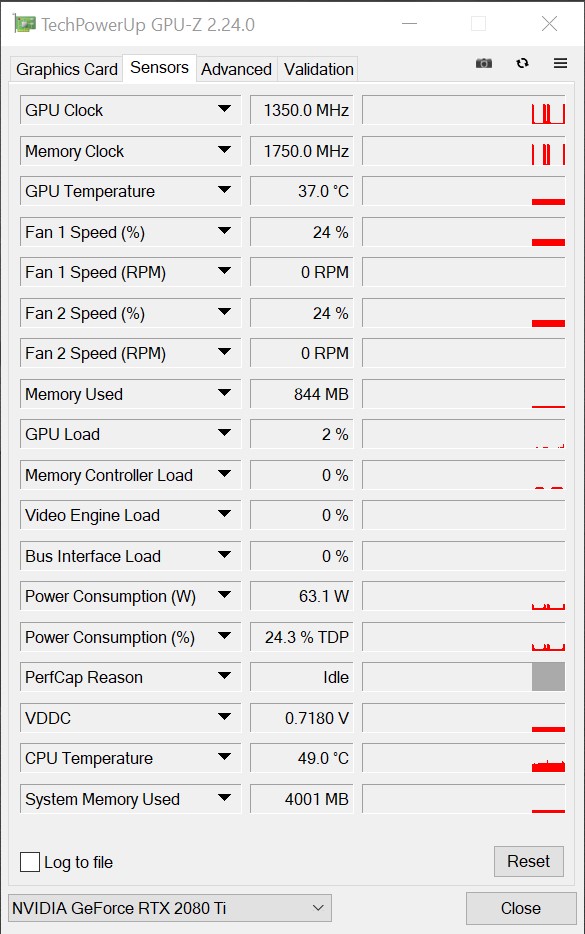
Task: Click the PerfCap Reason gray graph bar
Action: pyautogui.click(x=548, y=677)
